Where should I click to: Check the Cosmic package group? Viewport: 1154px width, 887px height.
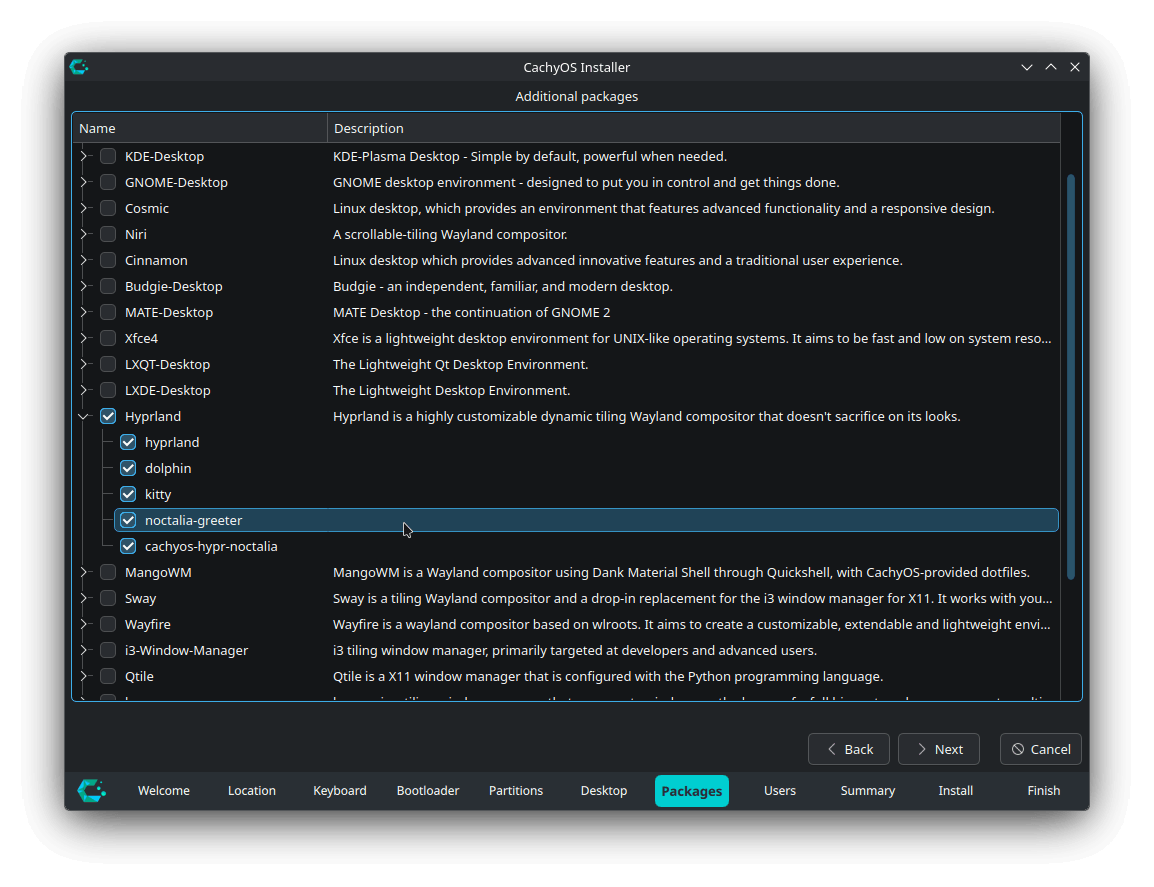pyautogui.click(x=108, y=208)
